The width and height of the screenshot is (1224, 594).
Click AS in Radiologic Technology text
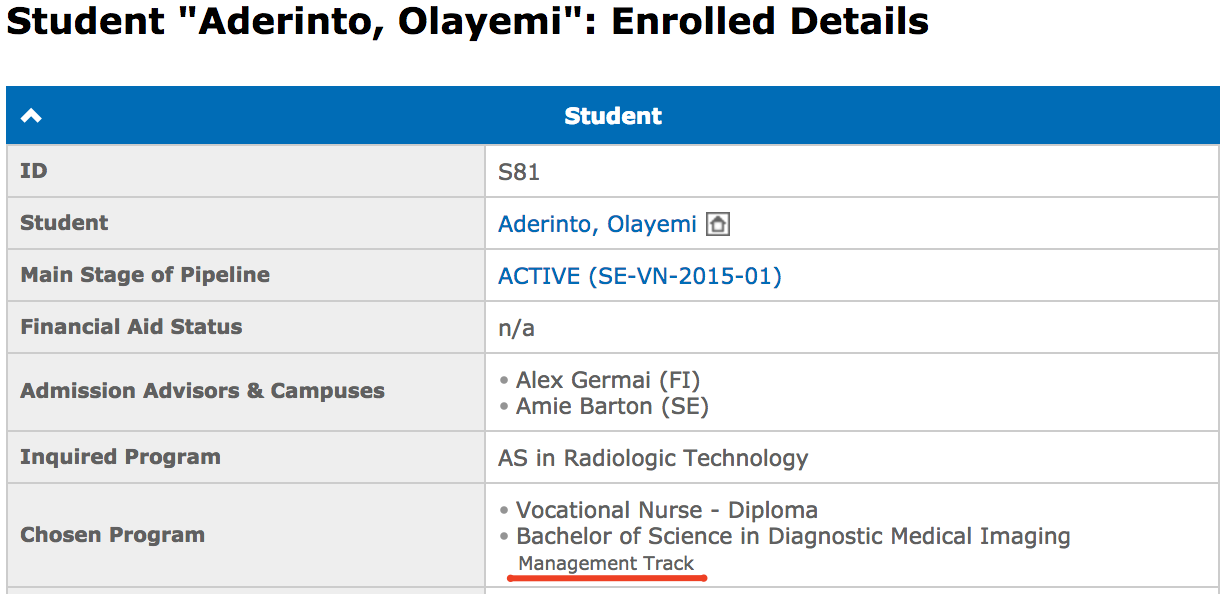tap(653, 458)
